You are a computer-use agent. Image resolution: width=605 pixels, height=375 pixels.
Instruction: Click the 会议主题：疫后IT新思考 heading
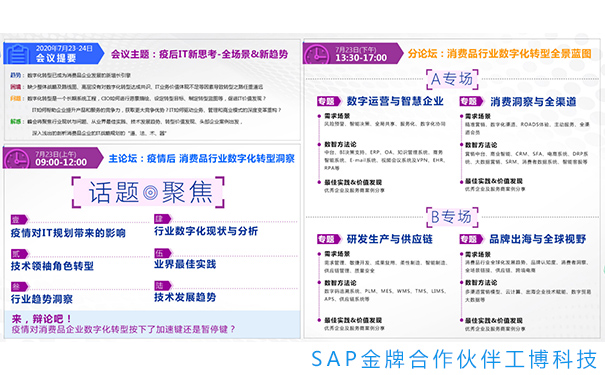[x=199, y=54]
